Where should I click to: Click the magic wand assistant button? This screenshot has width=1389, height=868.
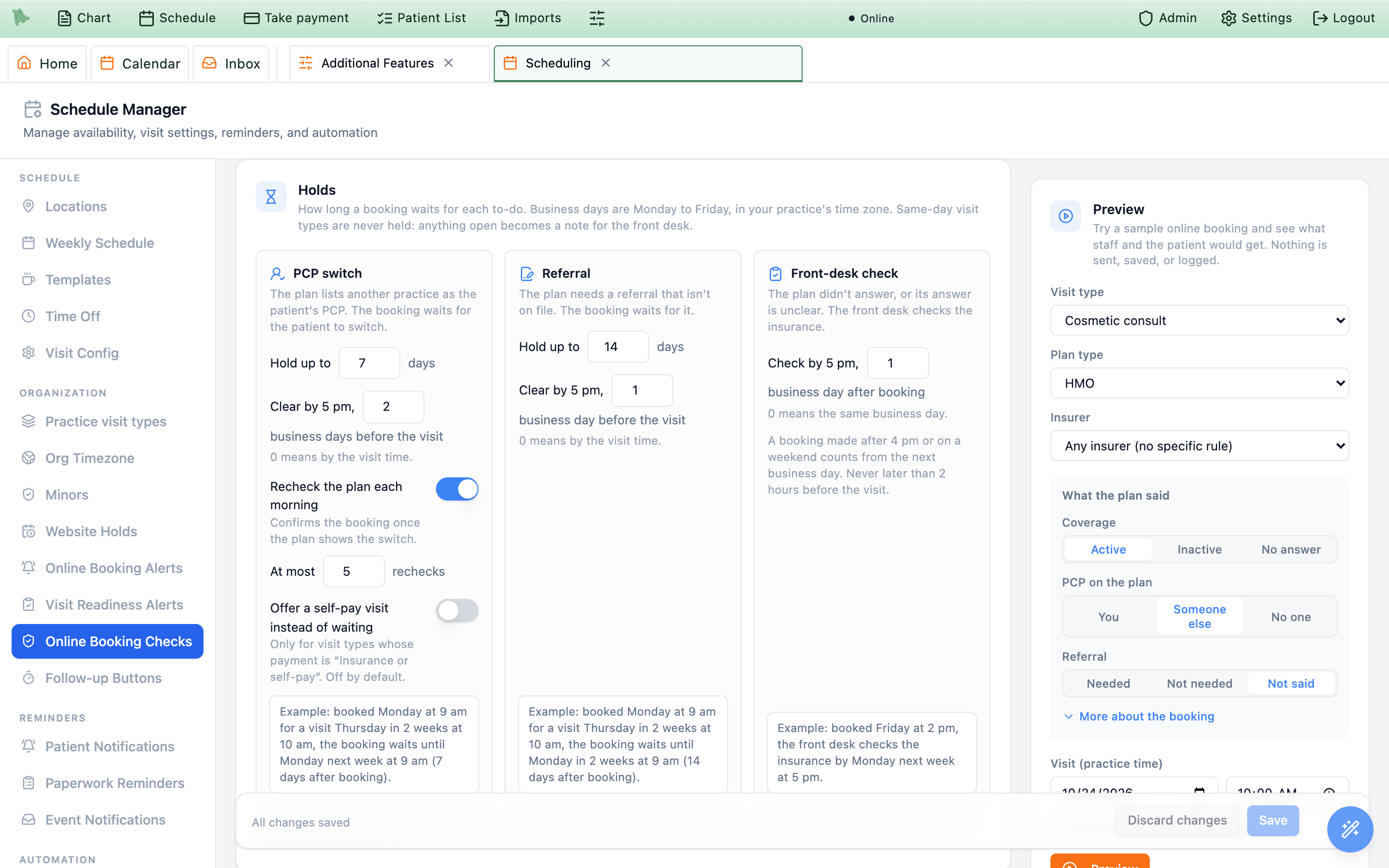(x=1349, y=829)
